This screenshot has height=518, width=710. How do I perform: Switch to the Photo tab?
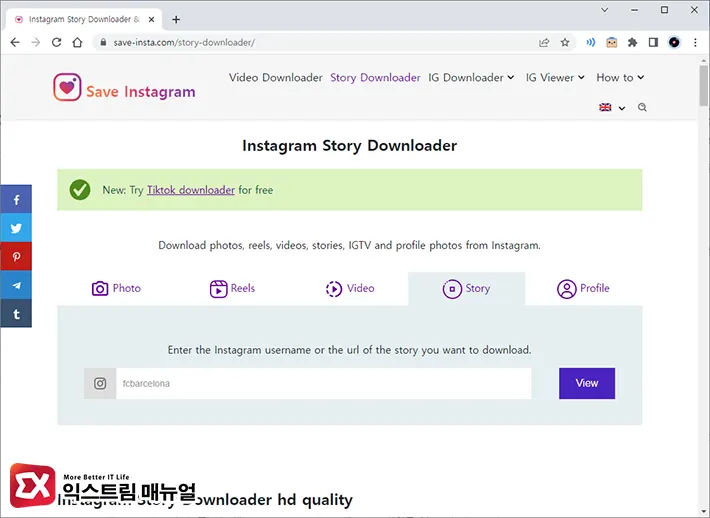point(116,288)
